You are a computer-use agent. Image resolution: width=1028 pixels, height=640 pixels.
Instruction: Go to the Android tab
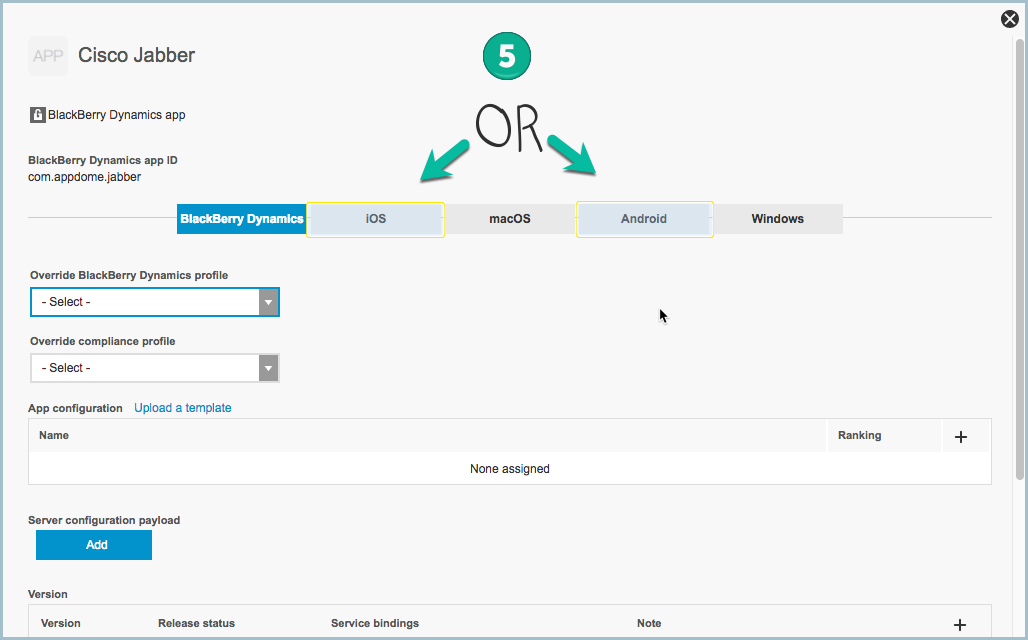(644, 219)
